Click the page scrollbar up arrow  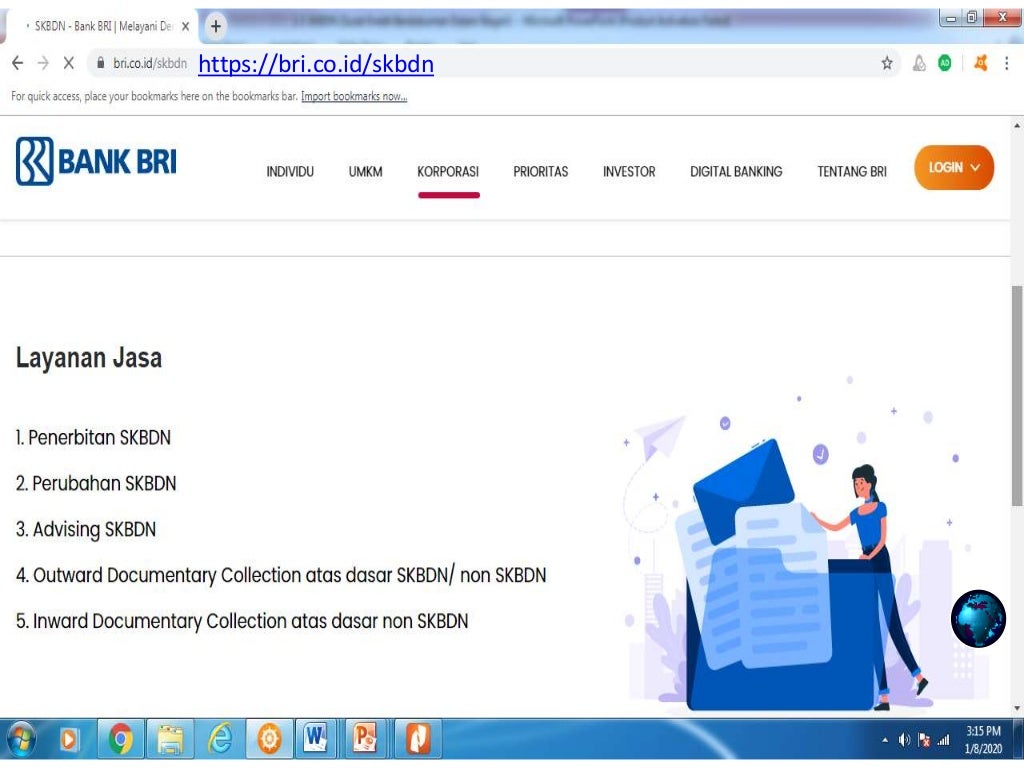click(x=1017, y=125)
